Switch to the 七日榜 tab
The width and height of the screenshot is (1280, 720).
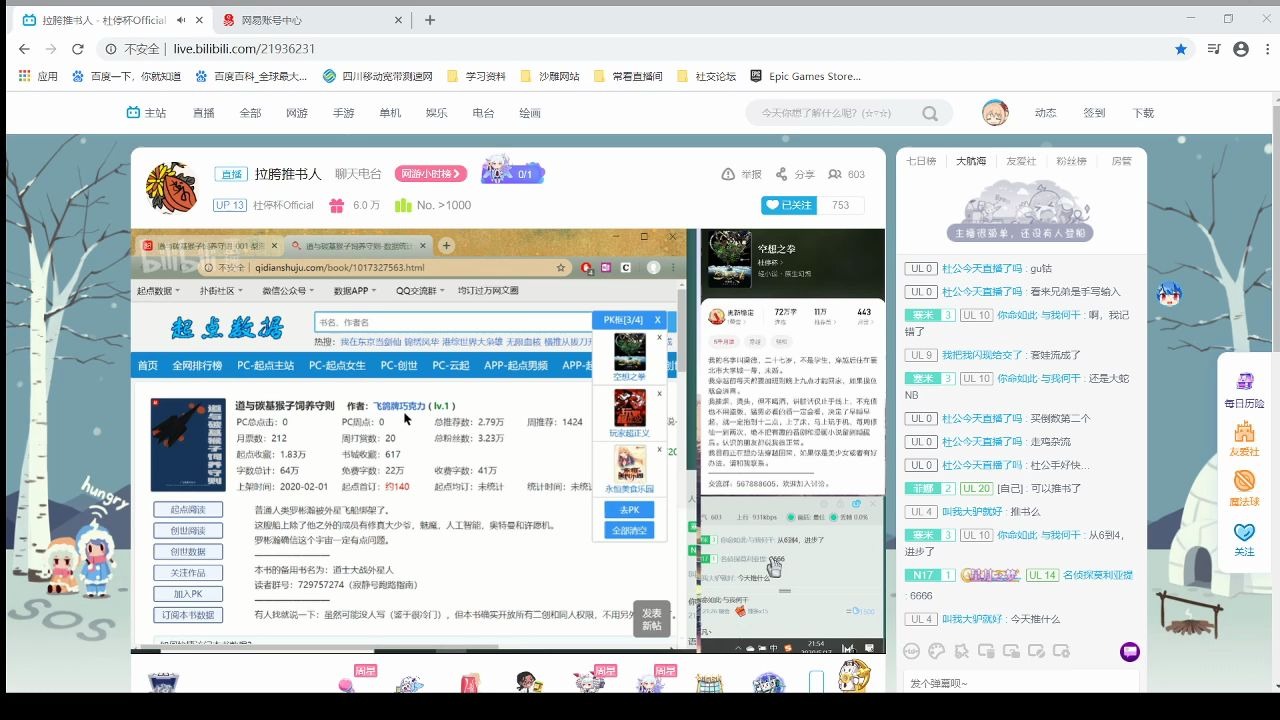point(921,161)
